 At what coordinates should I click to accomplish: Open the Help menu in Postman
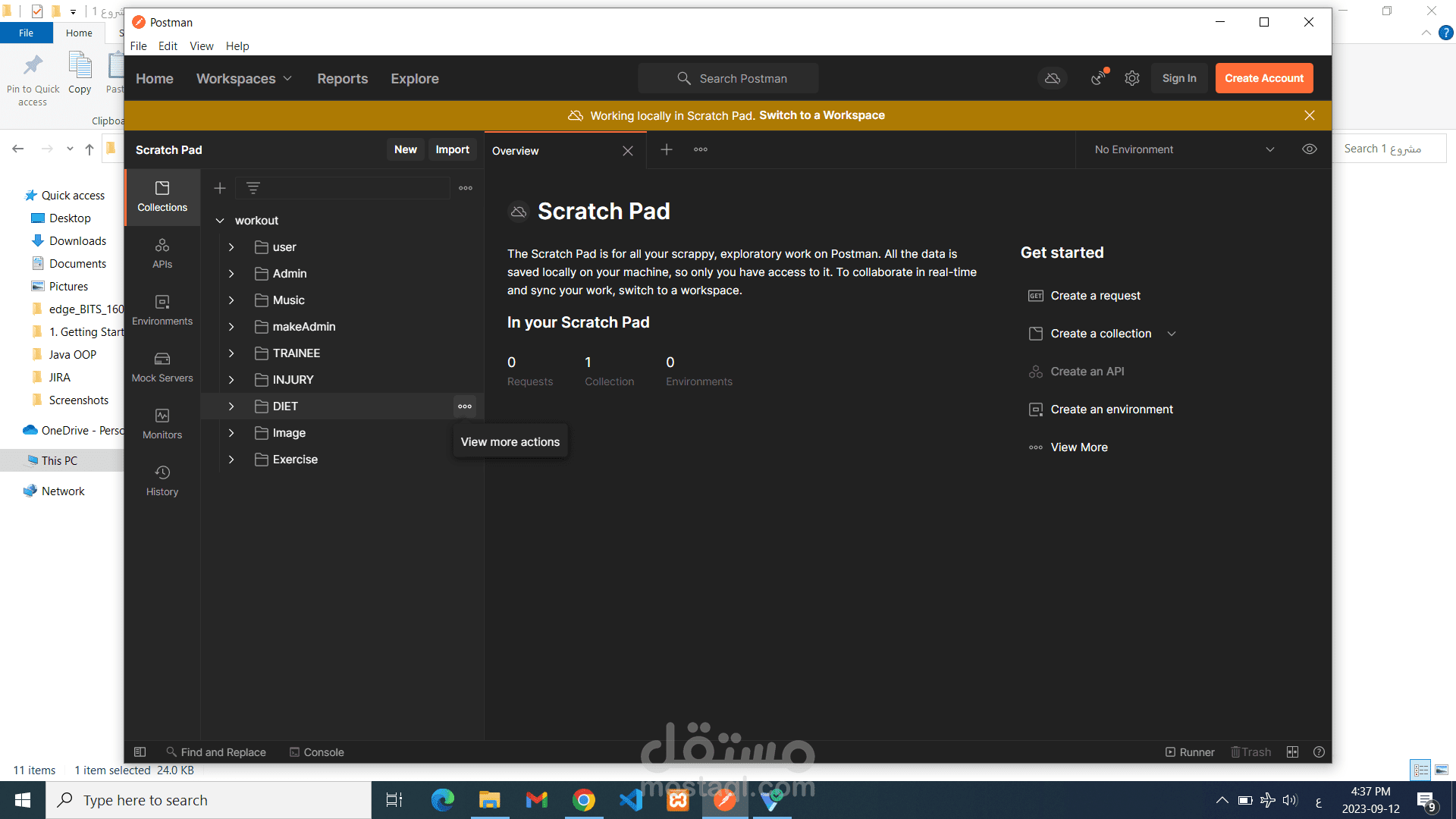[237, 46]
